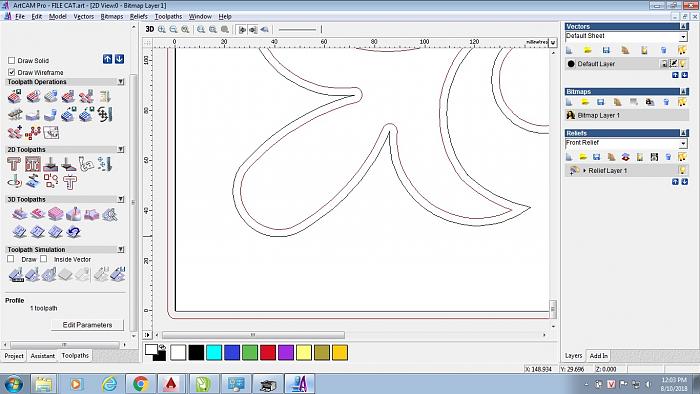Move toolpath up with blue up arrow
The width and height of the screenshot is (700, 394).
[108, 59]
